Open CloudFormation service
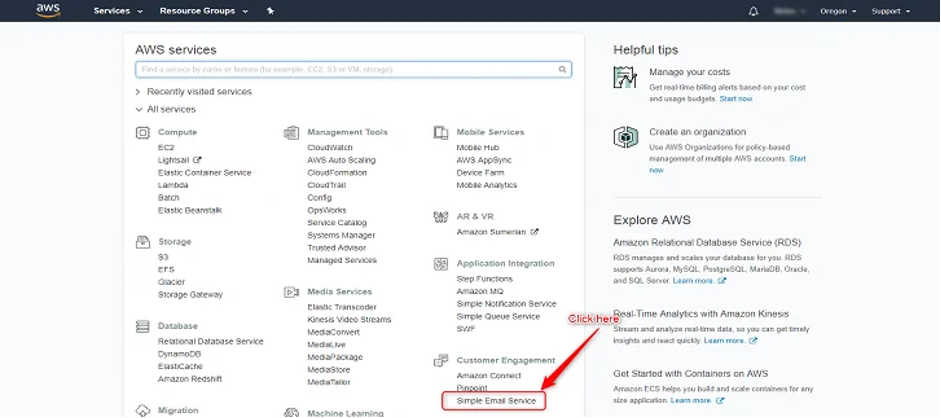941x418 pixels. point(337,173)
